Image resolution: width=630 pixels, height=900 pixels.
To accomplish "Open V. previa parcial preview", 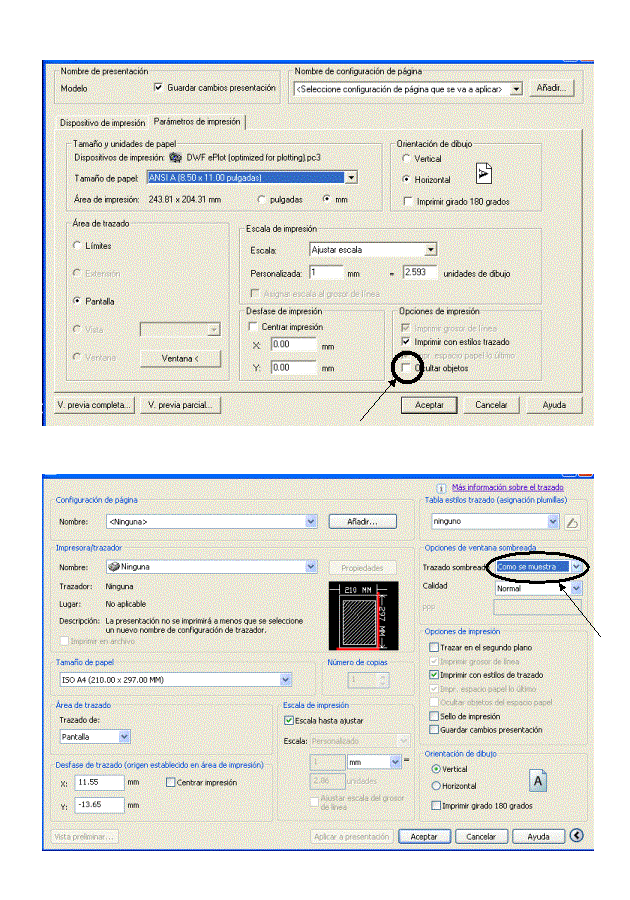I will 180,405.
